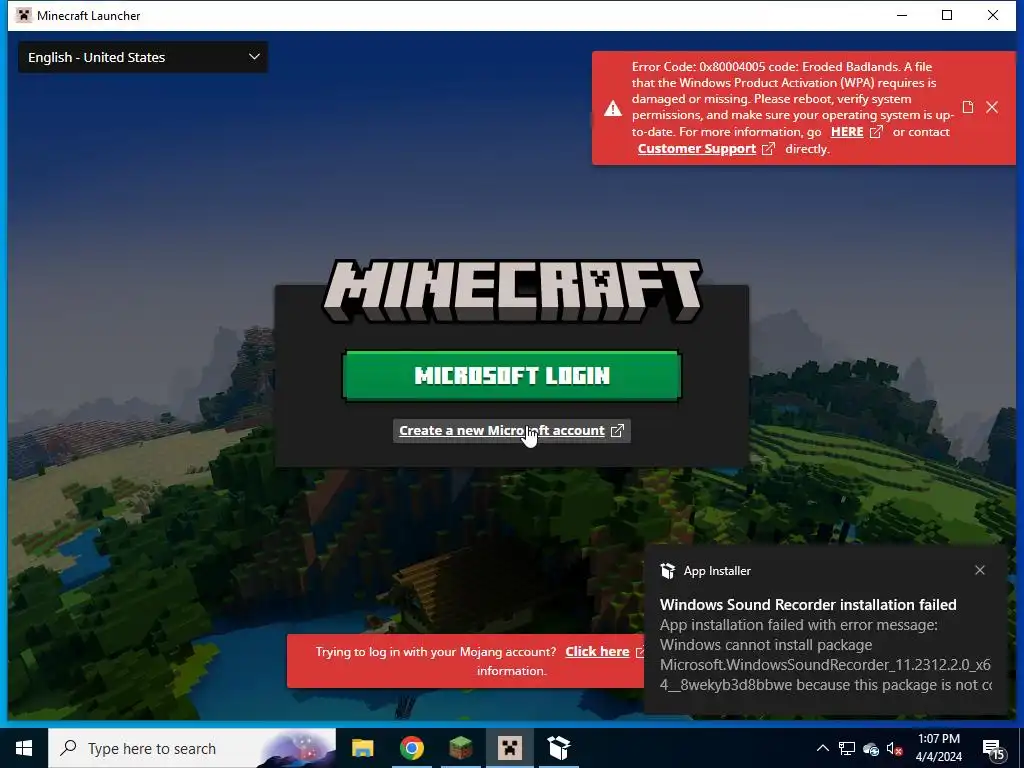Click HERE link in the error banner
The image size is (1024, 768).
[847, 132]
